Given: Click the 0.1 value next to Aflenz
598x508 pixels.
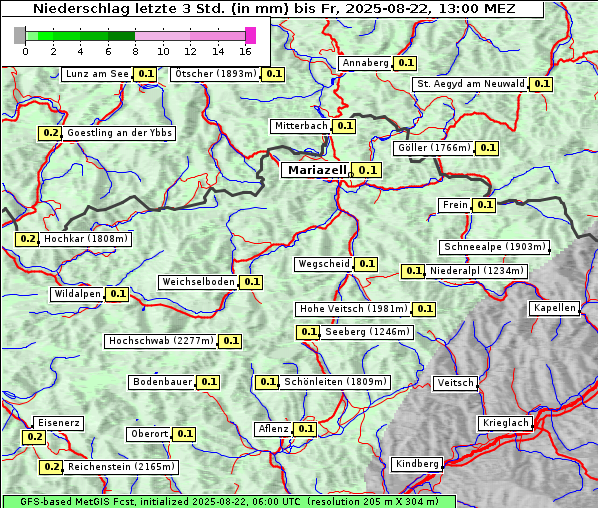Looking at the screenshot, I should [305, 429].
